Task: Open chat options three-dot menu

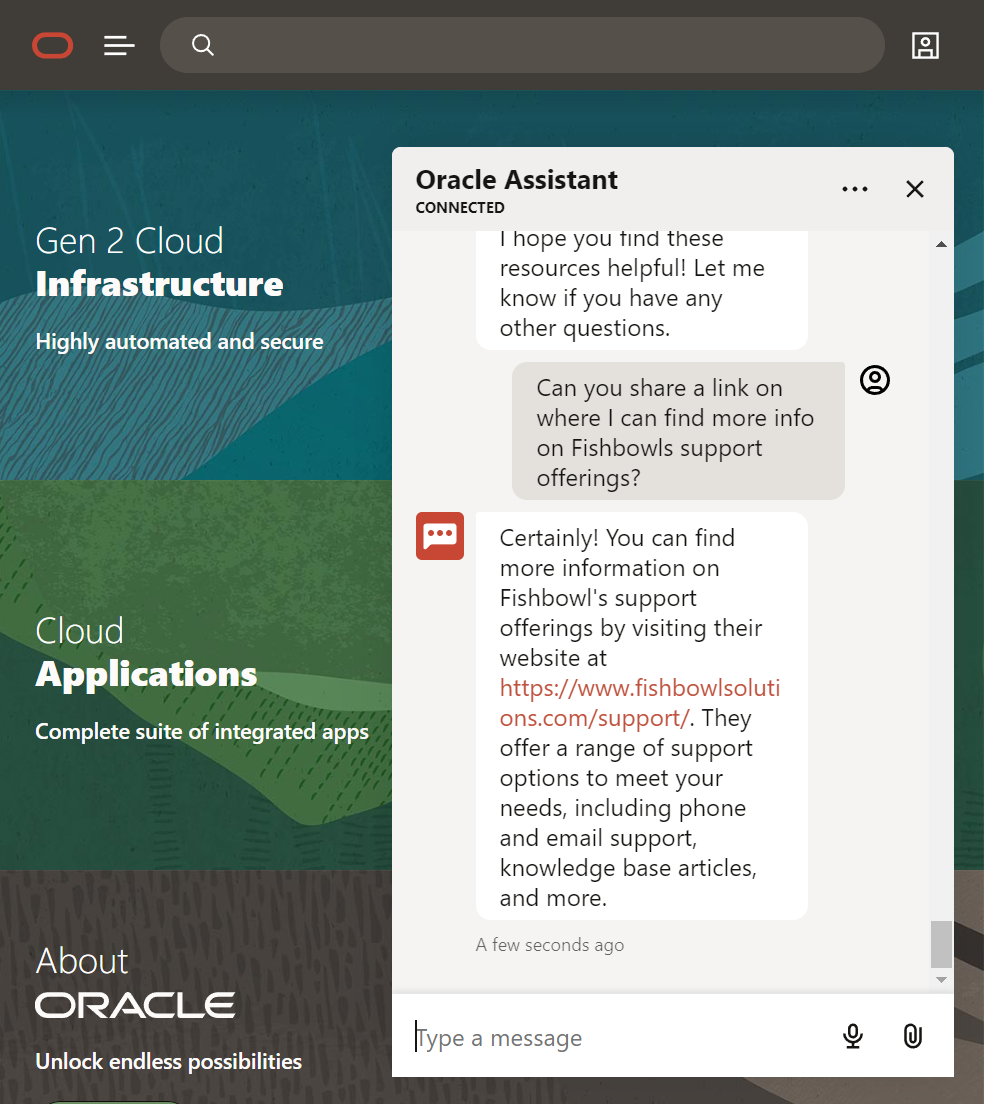Action: (x=854, y=189)
